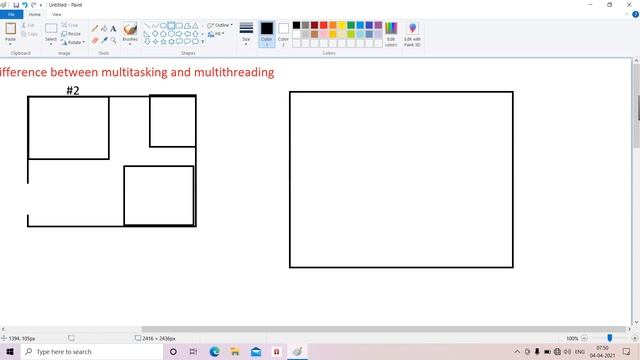Show hidden system tray icons
This screenshot has height=360, width=640.
coord(517,351)
